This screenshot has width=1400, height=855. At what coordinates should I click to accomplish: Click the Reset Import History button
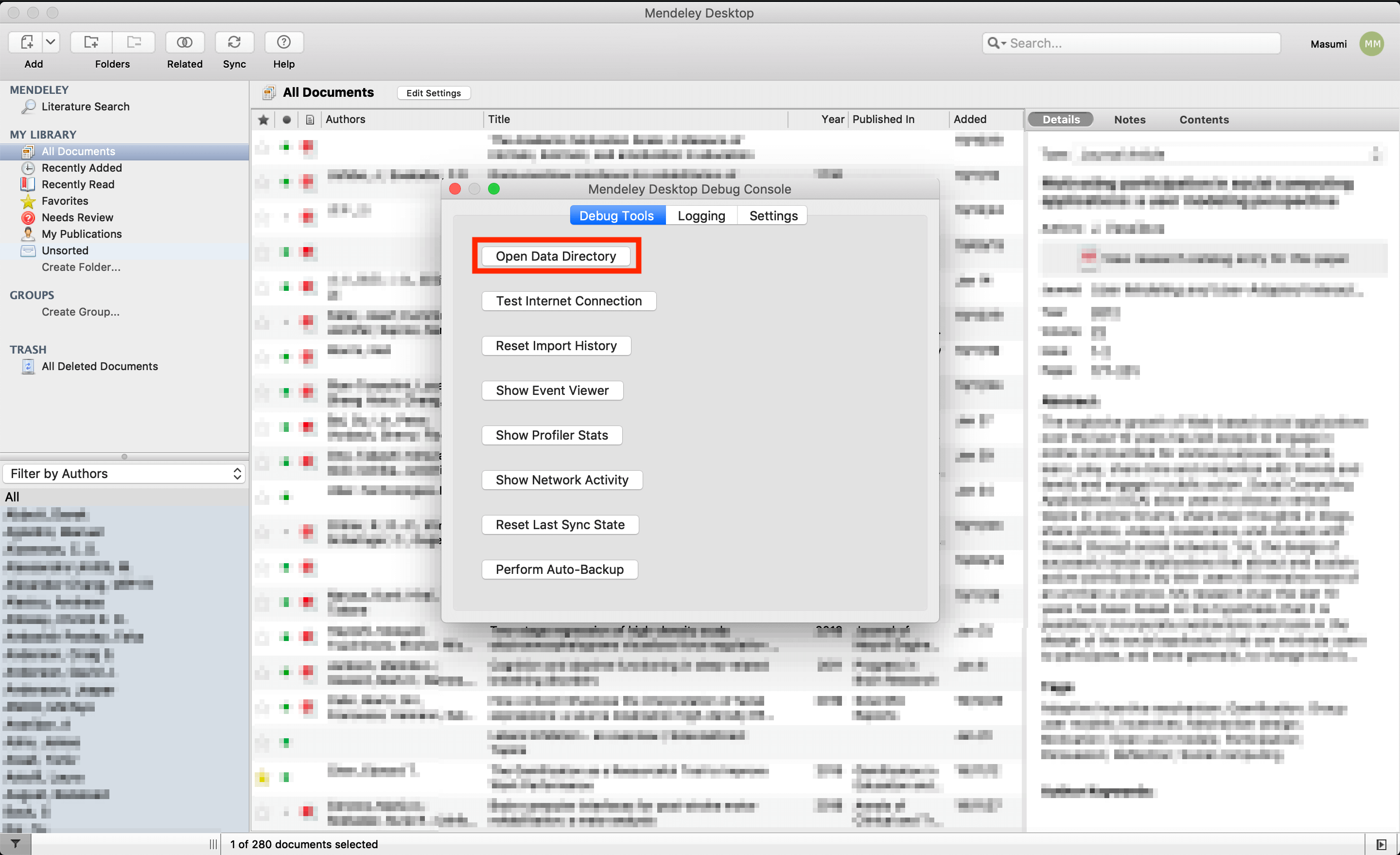[x=556, y=346]
